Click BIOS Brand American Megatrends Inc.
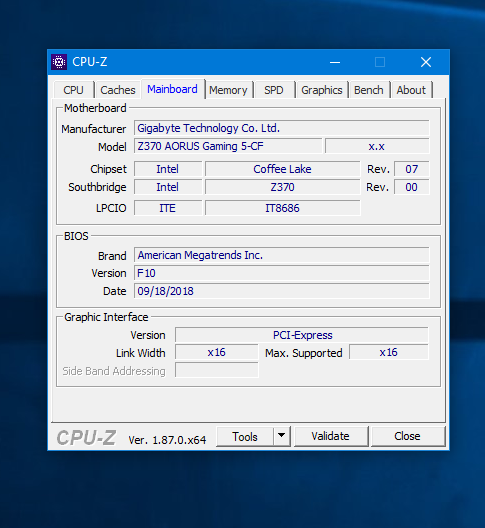 tap(282, 255)
